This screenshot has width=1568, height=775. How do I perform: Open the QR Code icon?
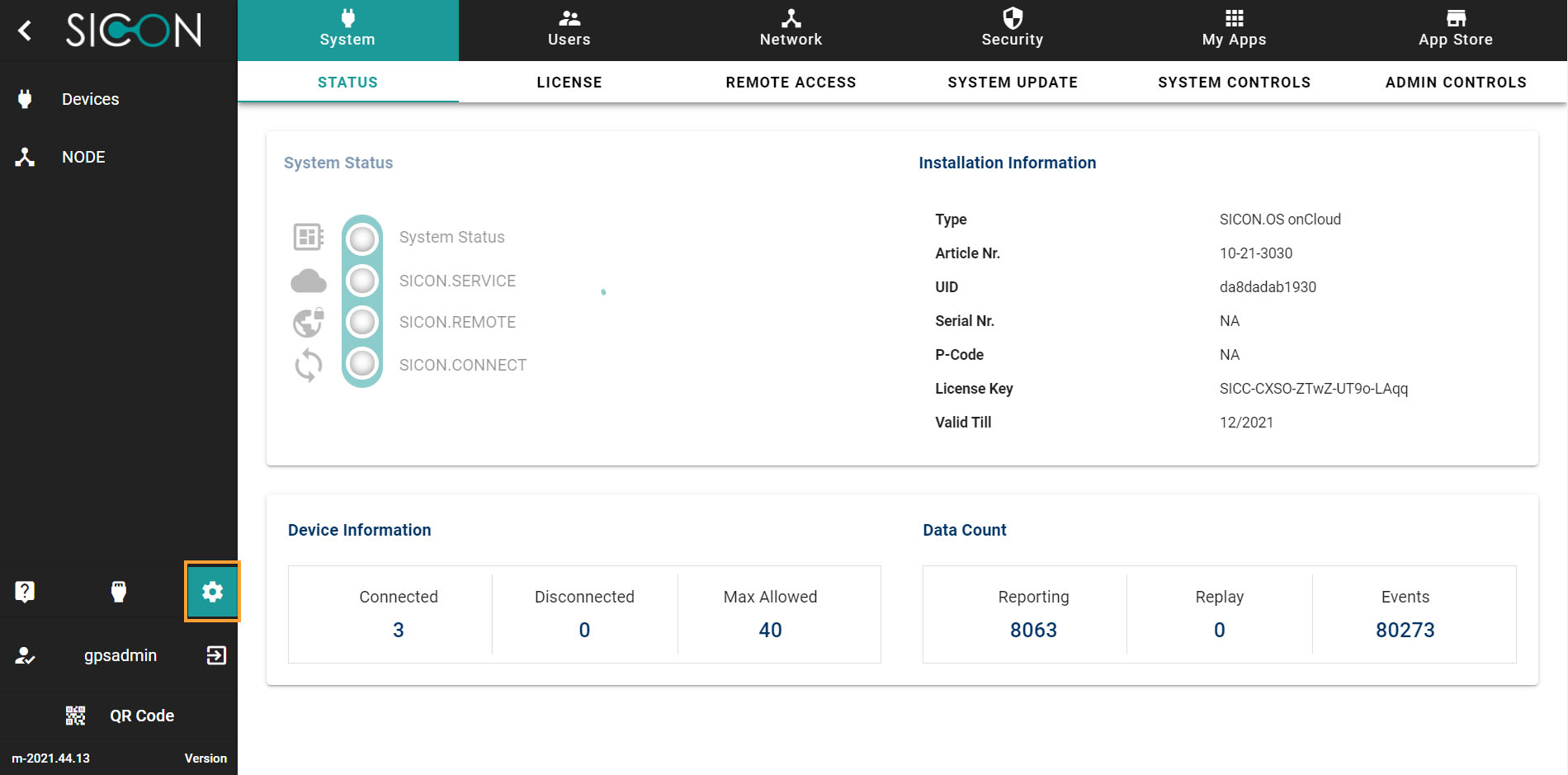pyautogui.click(x=76, y=716)
